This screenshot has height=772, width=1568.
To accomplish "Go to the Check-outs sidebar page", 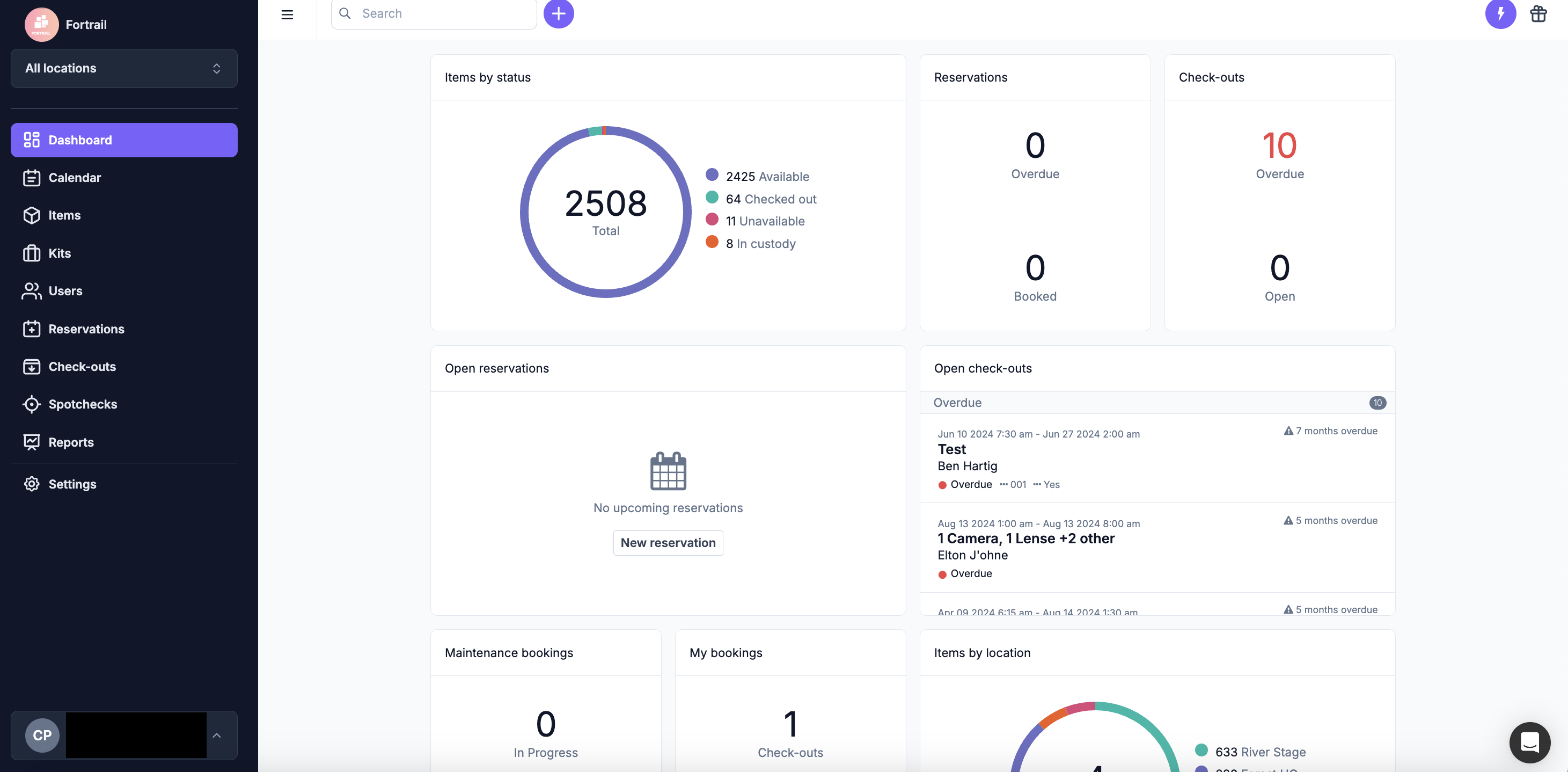I will [82, 367].
